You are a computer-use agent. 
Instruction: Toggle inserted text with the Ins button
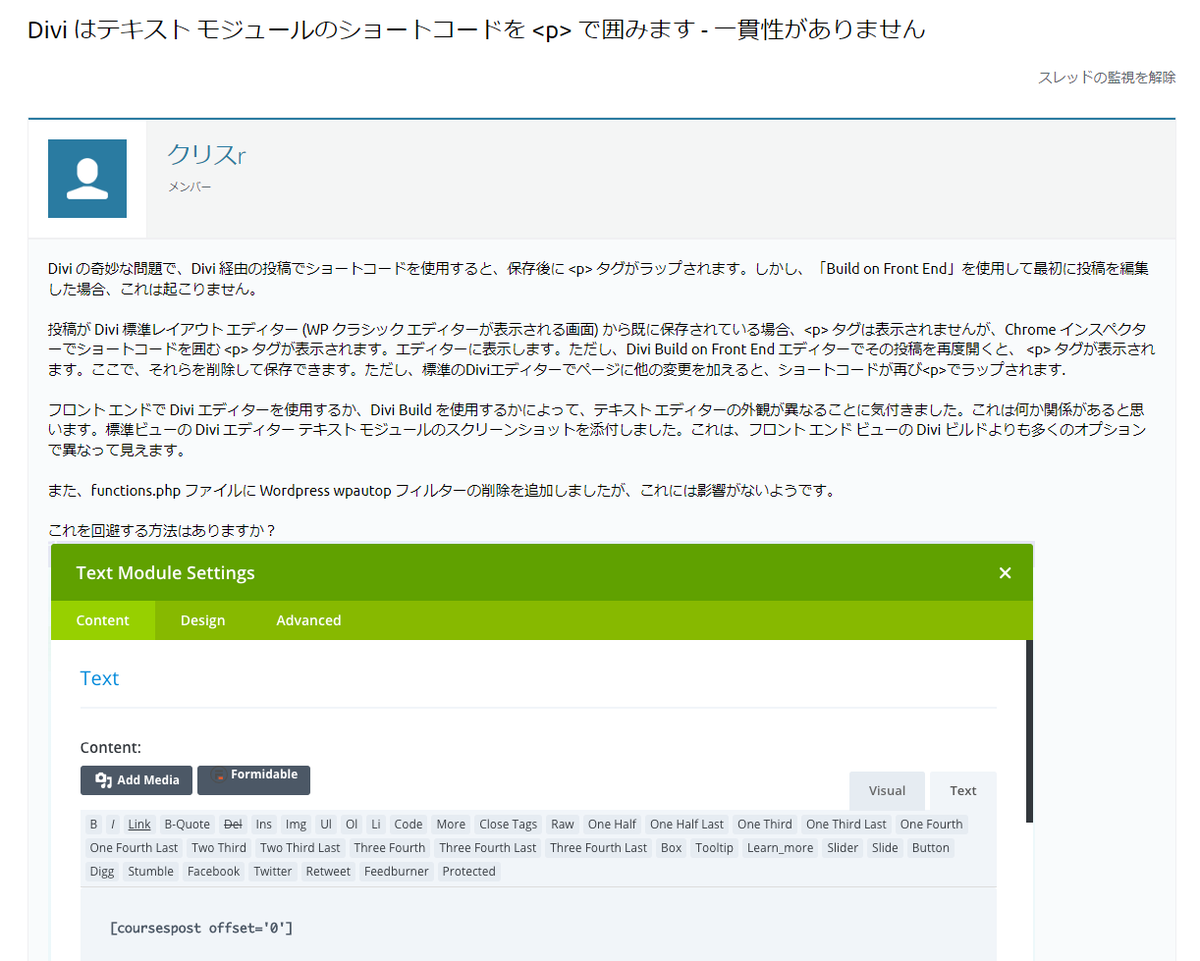tap(263, 824)
